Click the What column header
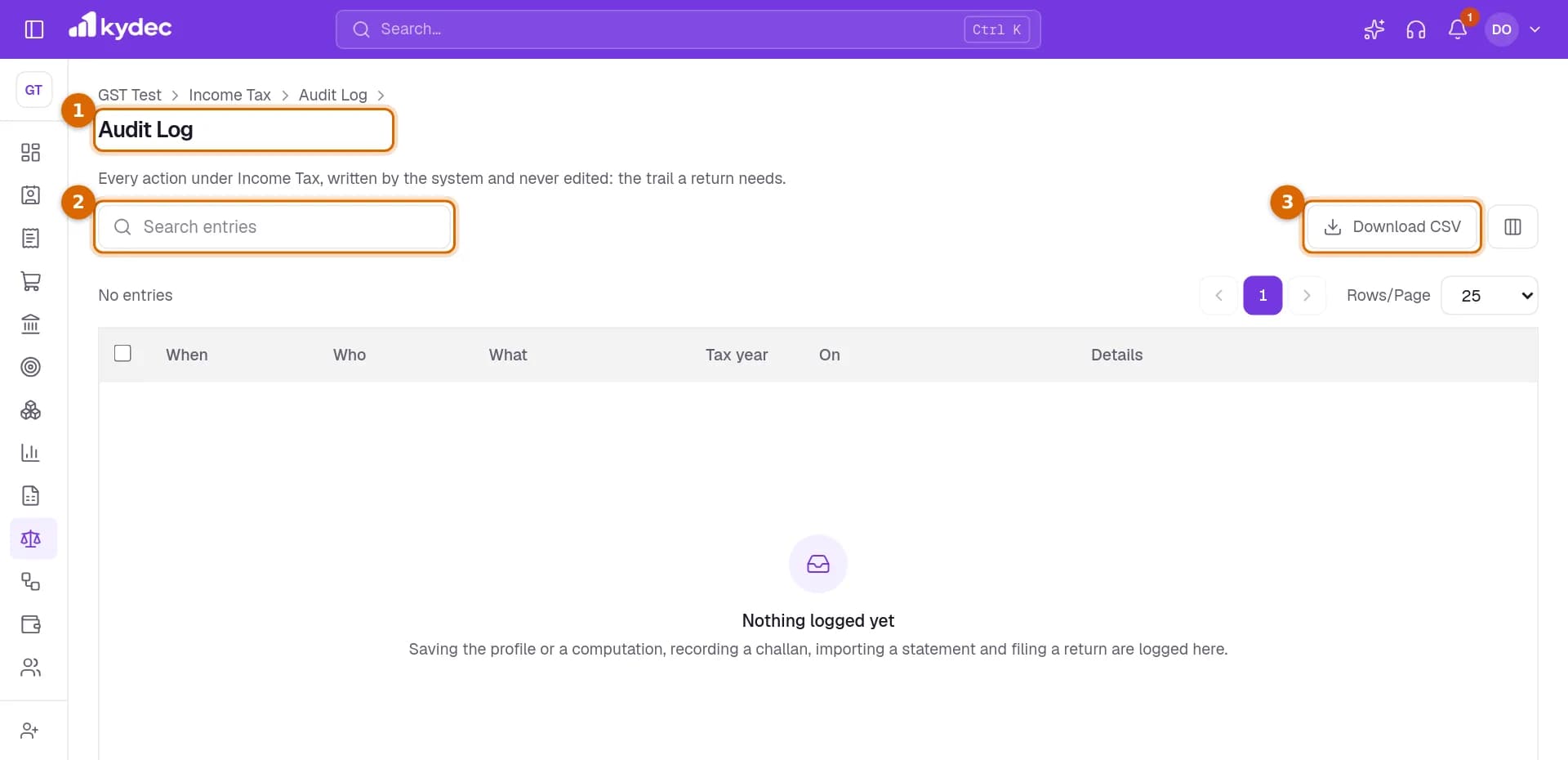Viewport: 1568px width, 760px height. pos(508,355)
